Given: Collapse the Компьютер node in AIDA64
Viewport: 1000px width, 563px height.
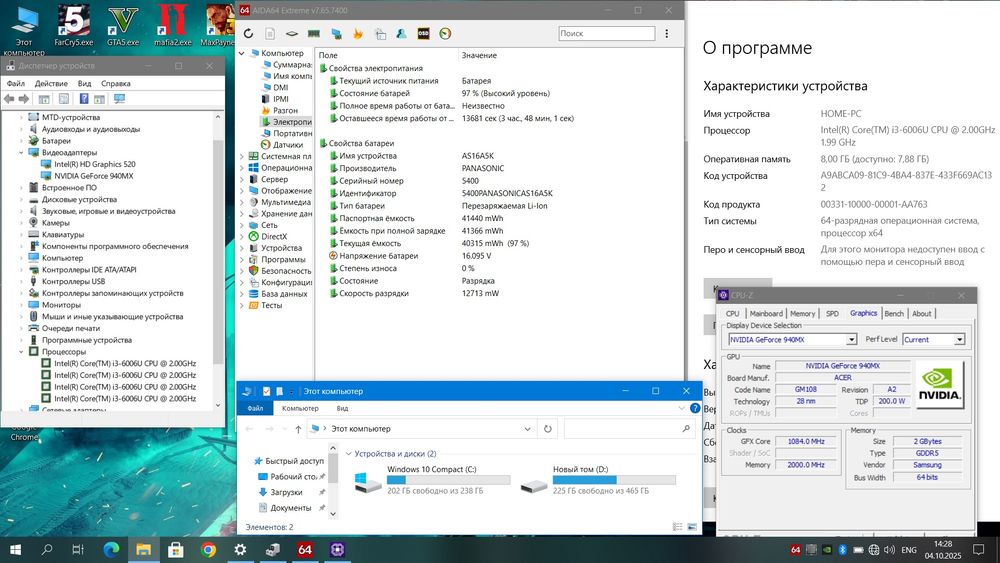Looking at the screenshot, I should (x=242, y=54).
